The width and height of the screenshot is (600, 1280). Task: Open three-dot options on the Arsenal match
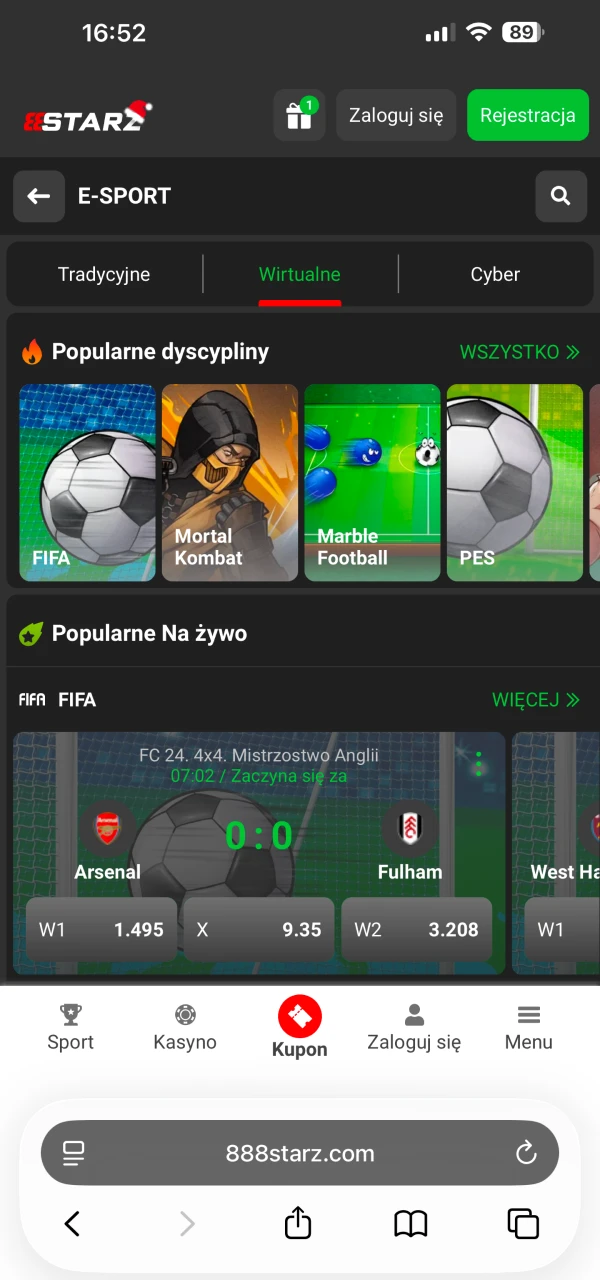point(479,763)
